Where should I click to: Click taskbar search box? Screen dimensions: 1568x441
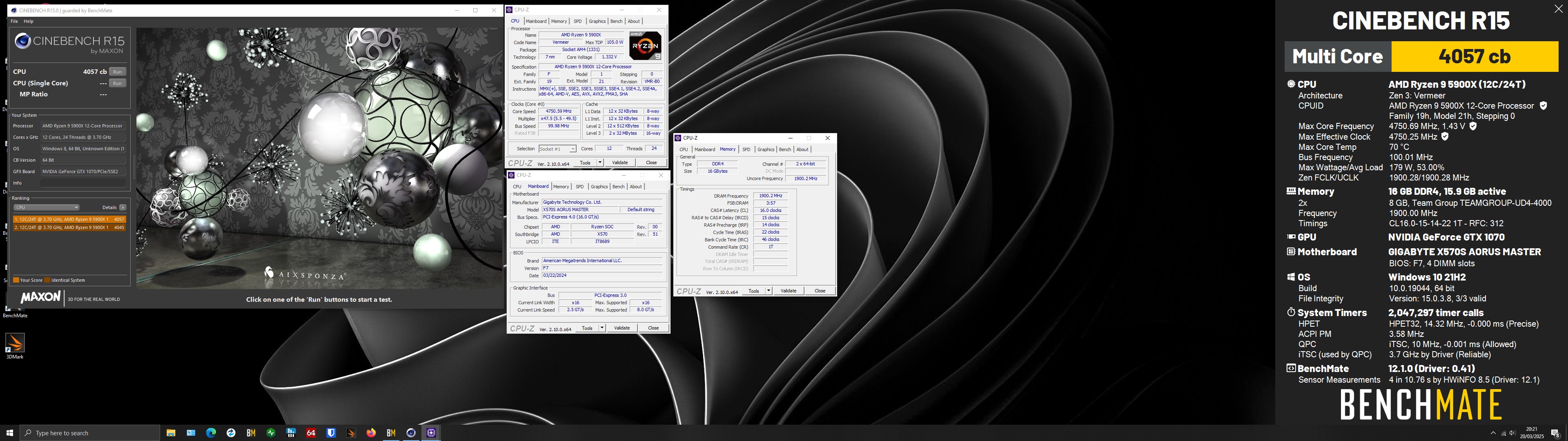[x=90, y=433]
